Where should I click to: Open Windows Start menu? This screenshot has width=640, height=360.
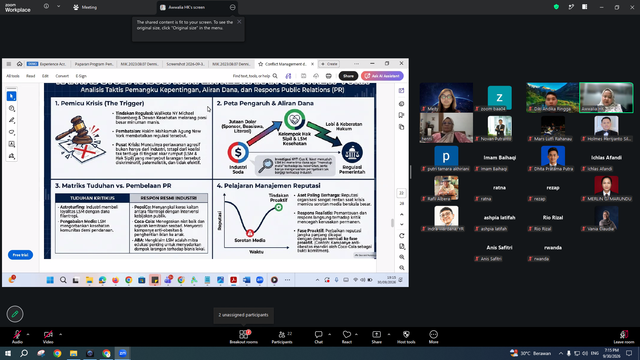click(x=8, y=353)
